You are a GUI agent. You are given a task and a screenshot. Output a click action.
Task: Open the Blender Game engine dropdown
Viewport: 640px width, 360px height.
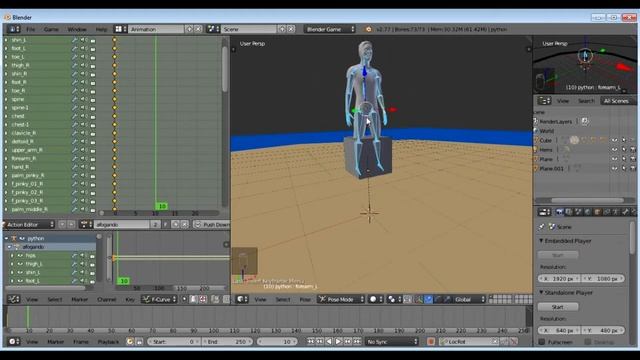(330, 29)
